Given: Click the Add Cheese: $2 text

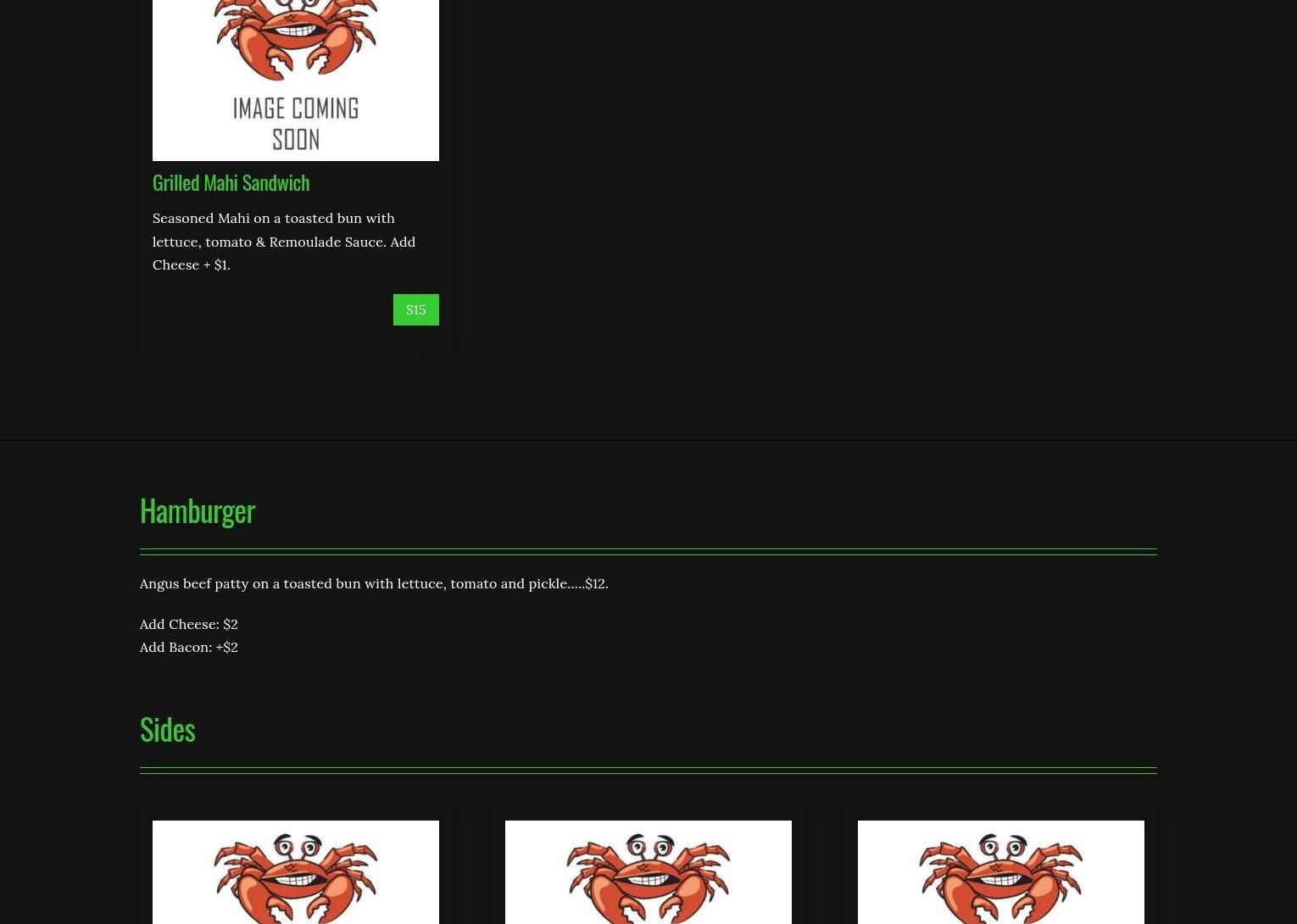Looking at the screenshot, I should (189, 624).
